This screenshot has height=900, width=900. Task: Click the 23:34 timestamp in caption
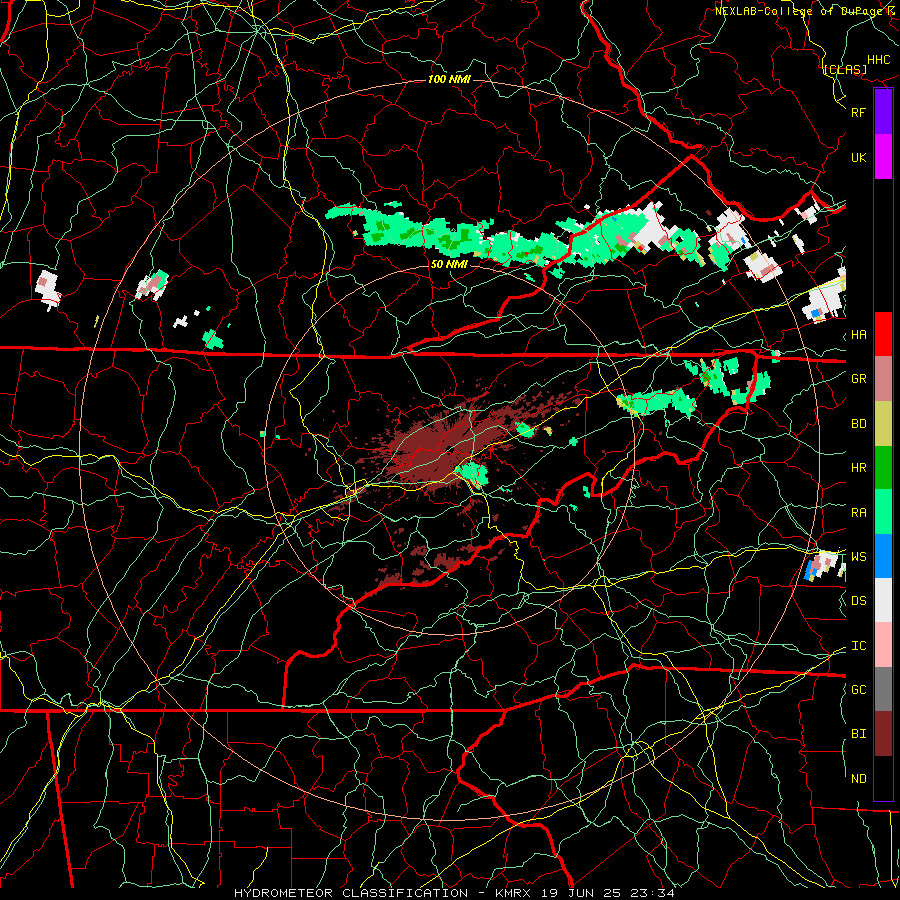[655, 893]
